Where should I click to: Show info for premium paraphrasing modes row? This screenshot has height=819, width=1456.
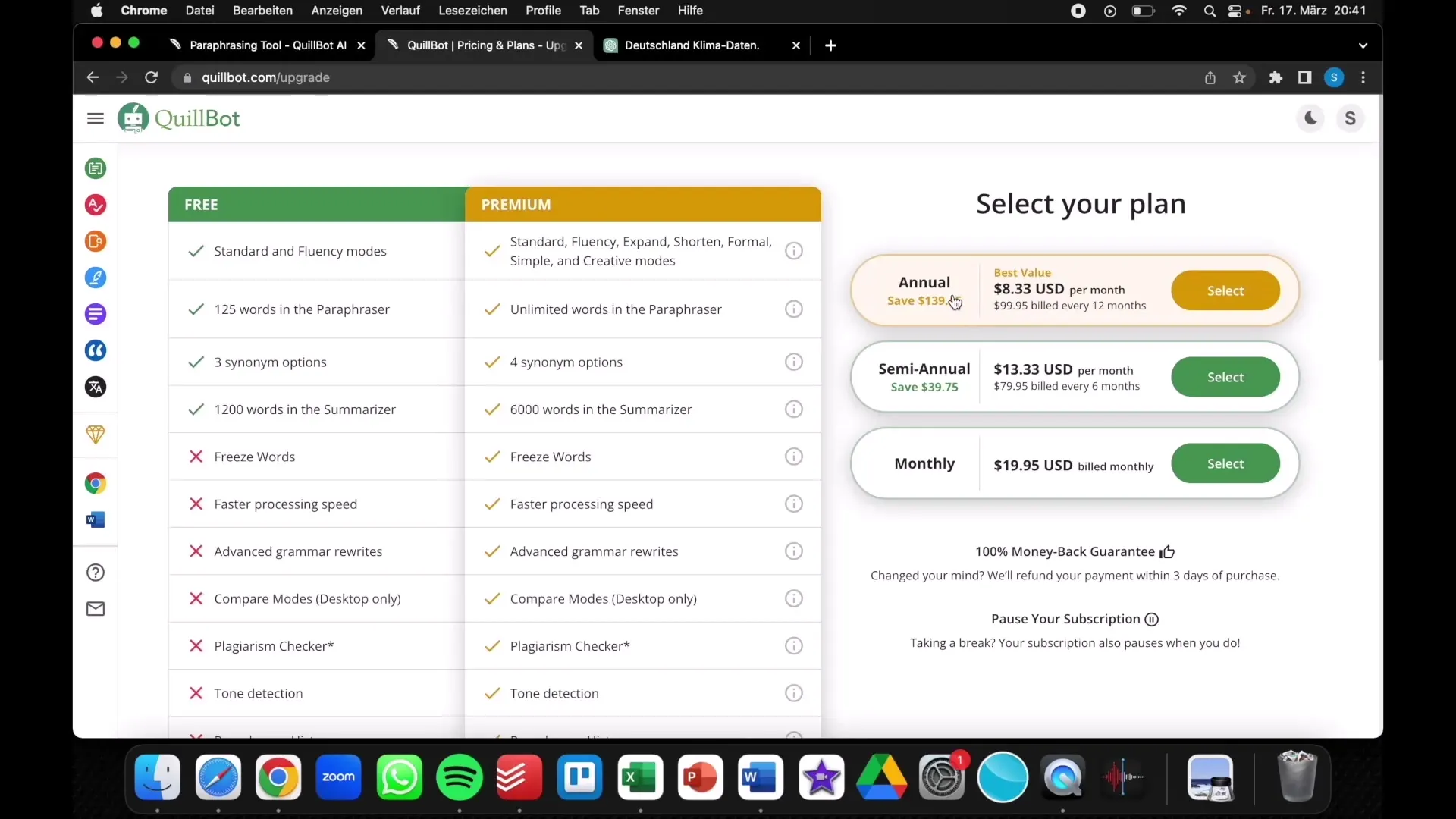793,251
